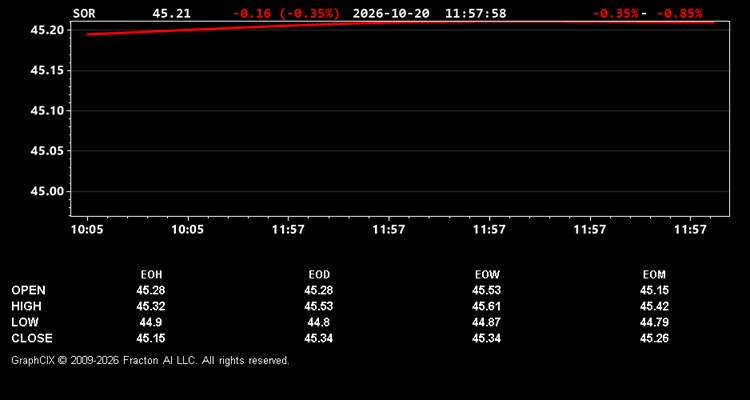The image size is (750, 400).
Task: Select the last price 45.21 in header
Action: point(171,13)
